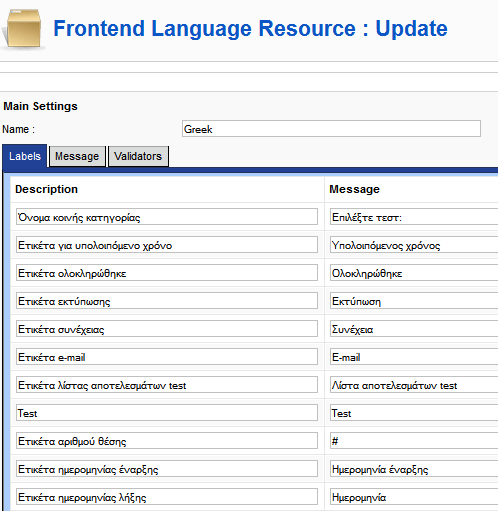The image size is (498, 511).
Task: Click the Επιλέξτε τεστ: message field
Action: coord(414,217)
